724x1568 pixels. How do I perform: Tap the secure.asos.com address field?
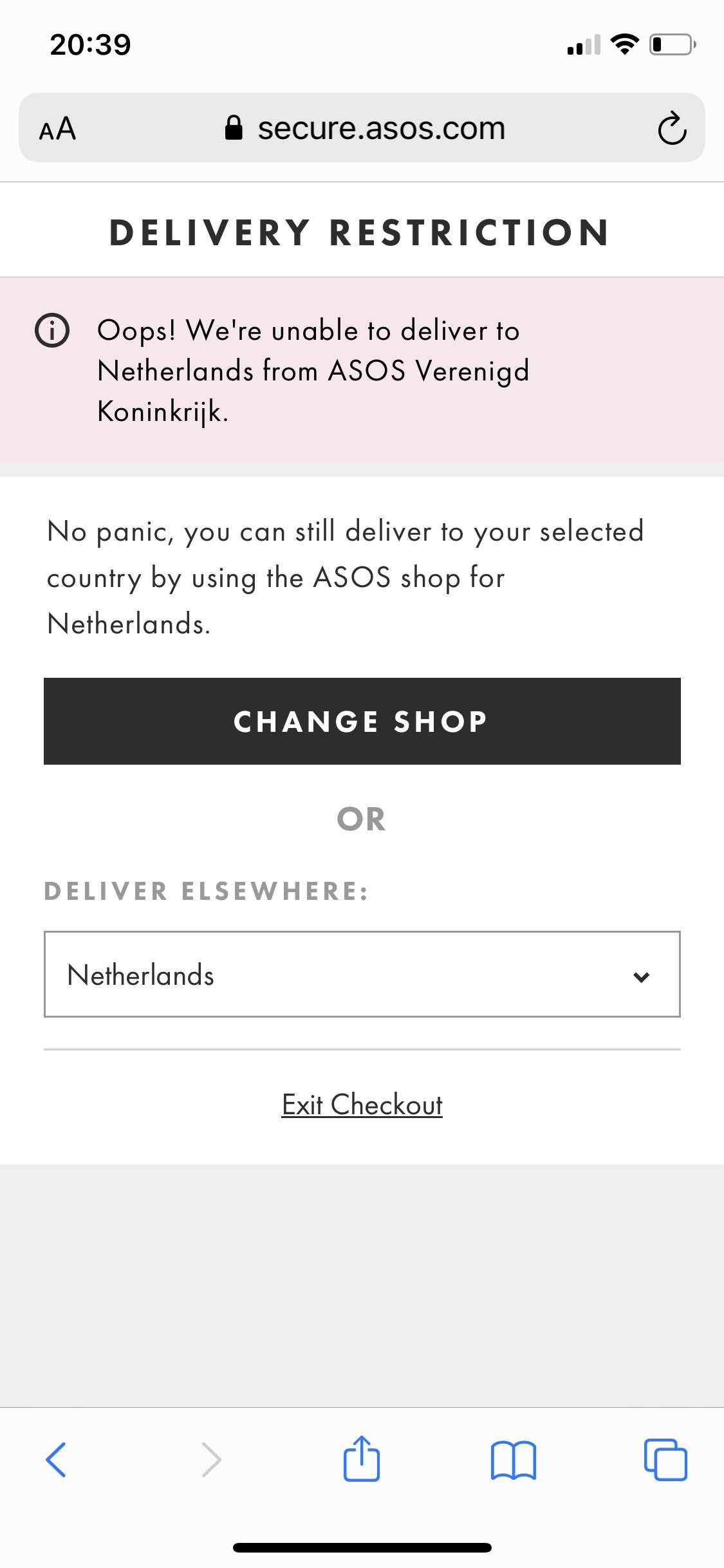click(362, 127)
